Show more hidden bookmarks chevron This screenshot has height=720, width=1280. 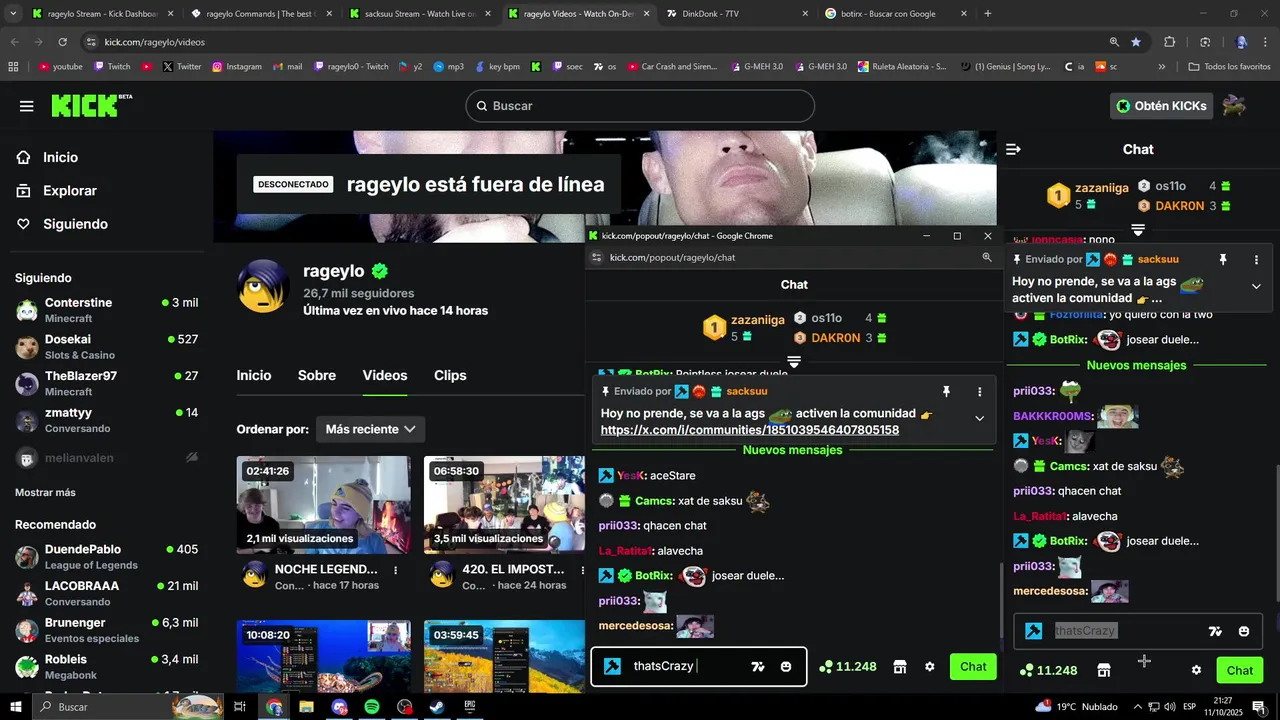click(1162, 67)
